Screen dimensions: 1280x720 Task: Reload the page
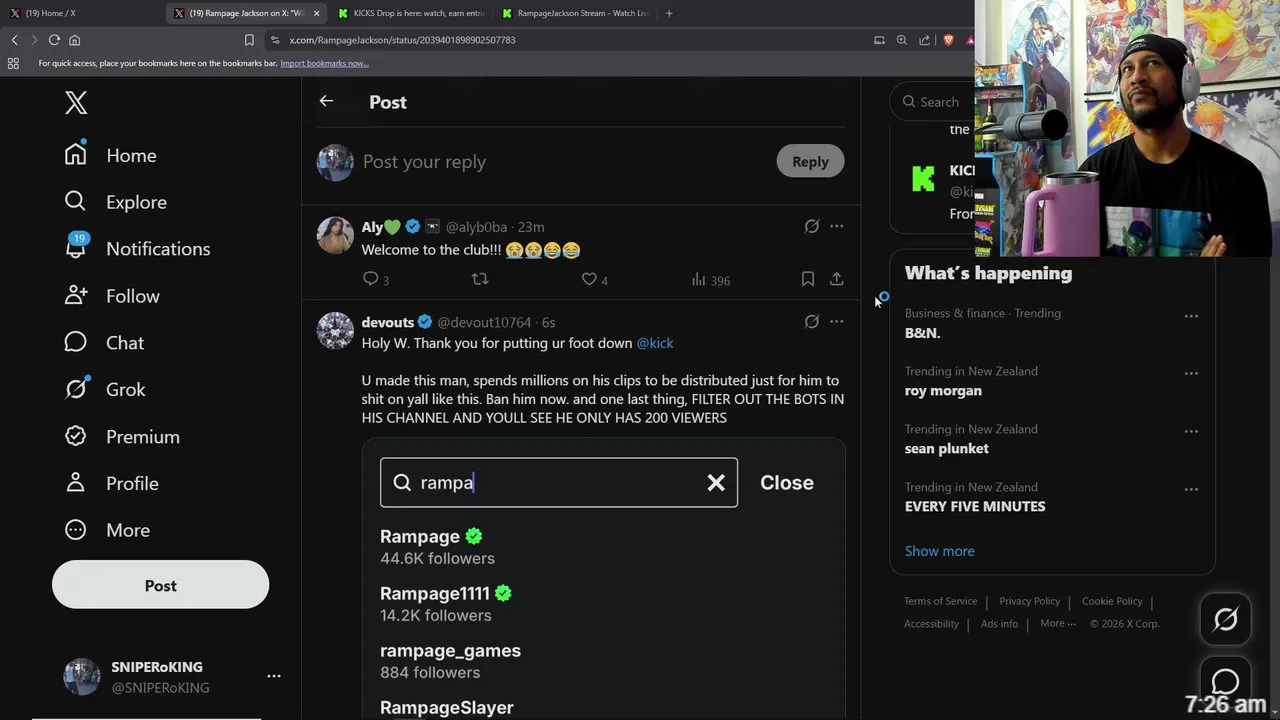(54, 40)
